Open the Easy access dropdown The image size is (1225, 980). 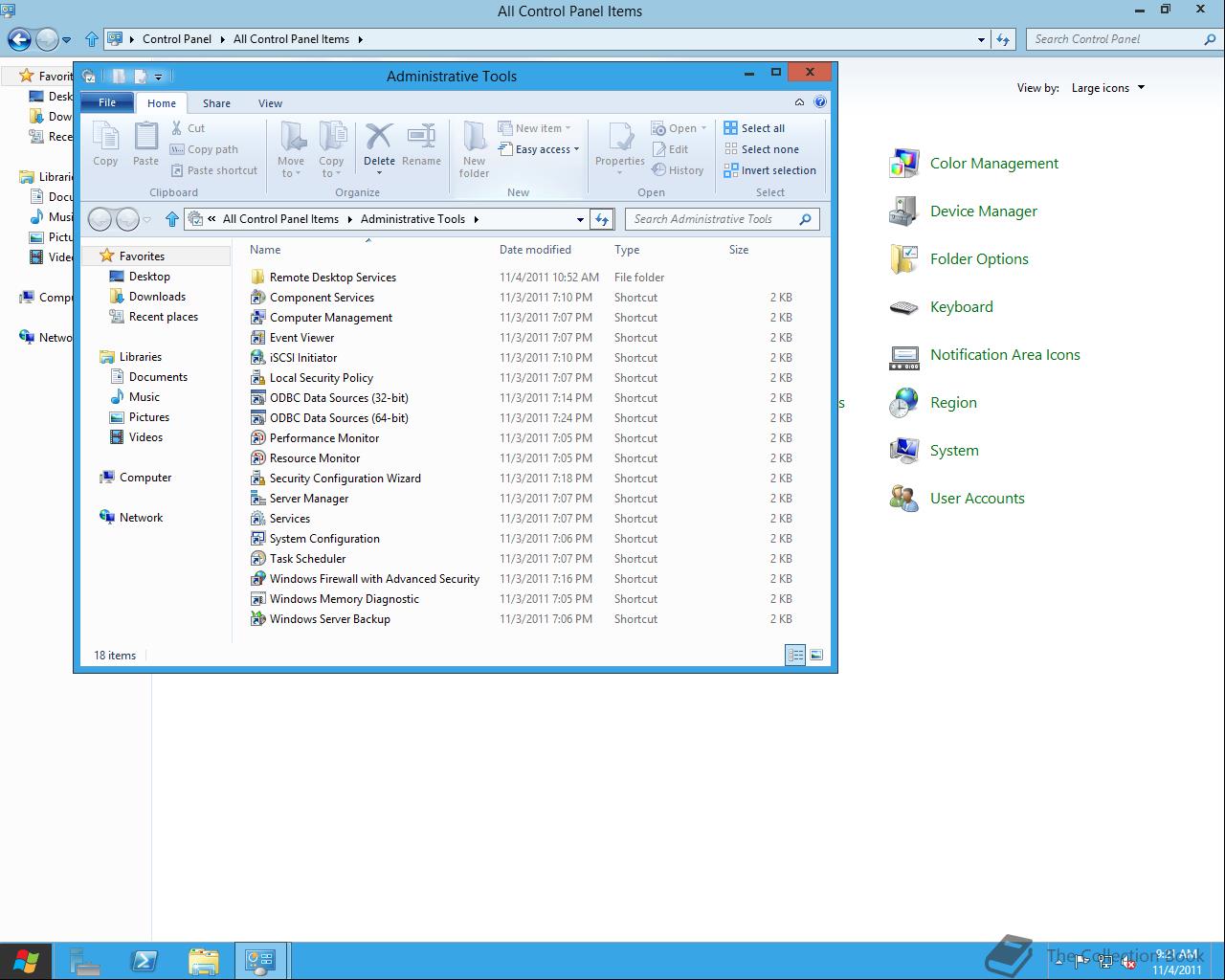tap(540, 149)
